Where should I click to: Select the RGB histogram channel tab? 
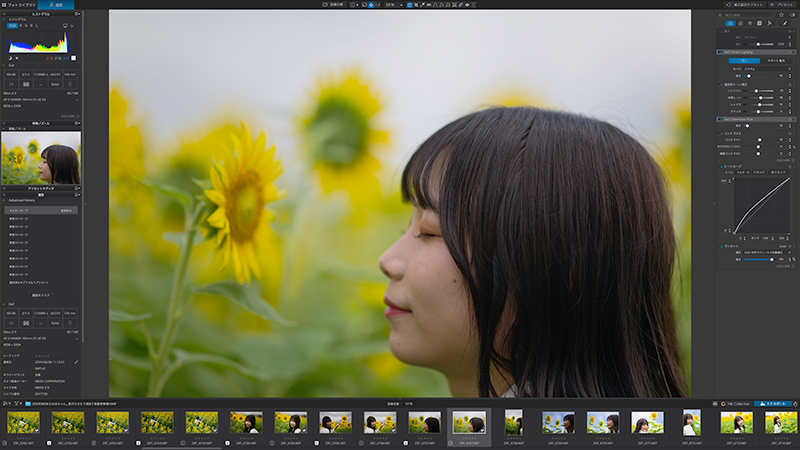12,26
